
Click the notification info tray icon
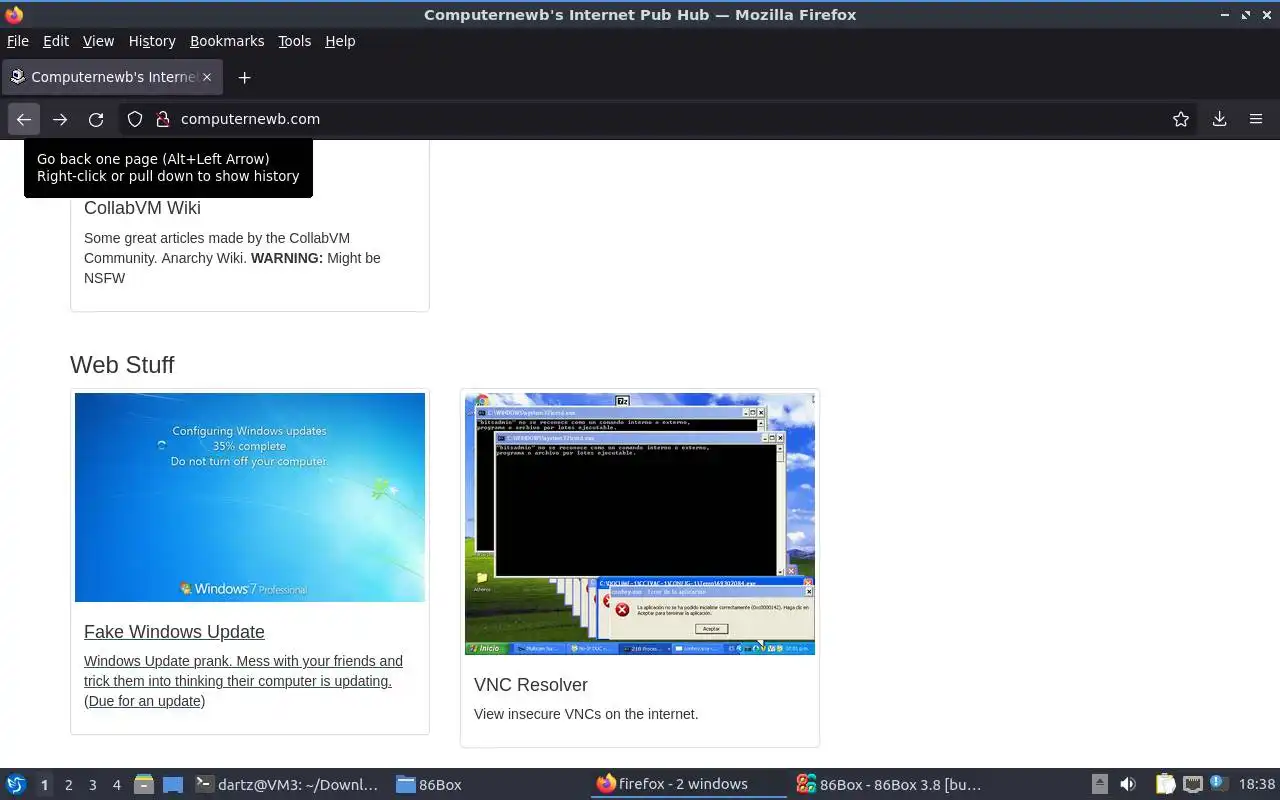pos(1218,783)
